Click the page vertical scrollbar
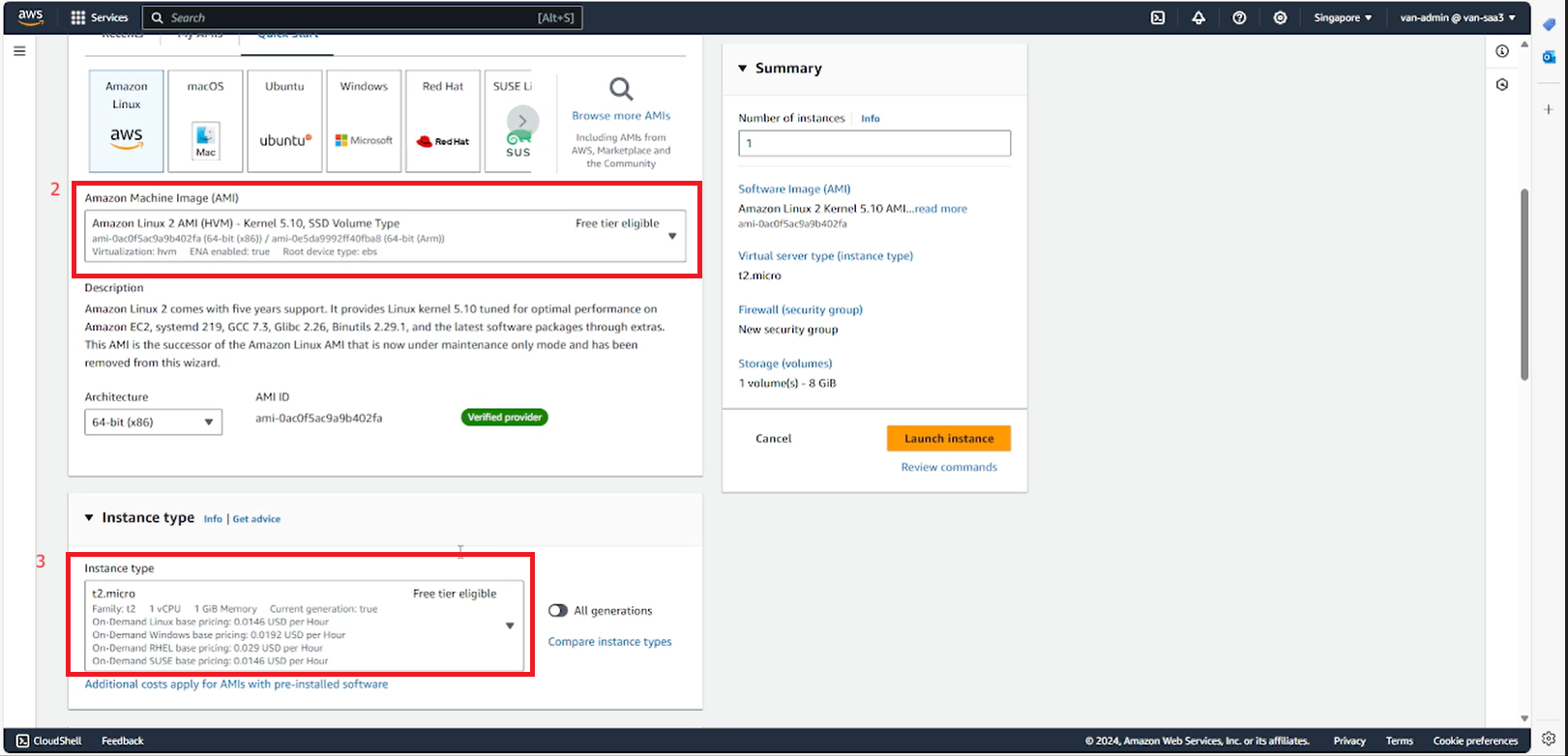 (1524, 284)
